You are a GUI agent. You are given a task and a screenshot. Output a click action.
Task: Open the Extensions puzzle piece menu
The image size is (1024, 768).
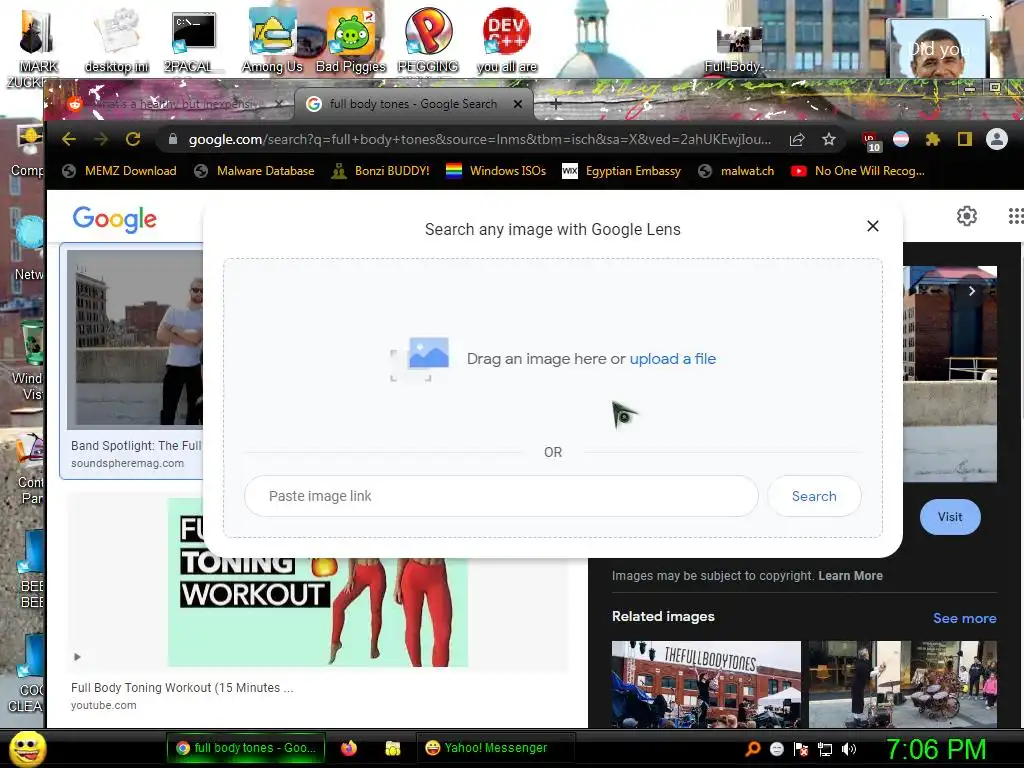pos(933,139)
